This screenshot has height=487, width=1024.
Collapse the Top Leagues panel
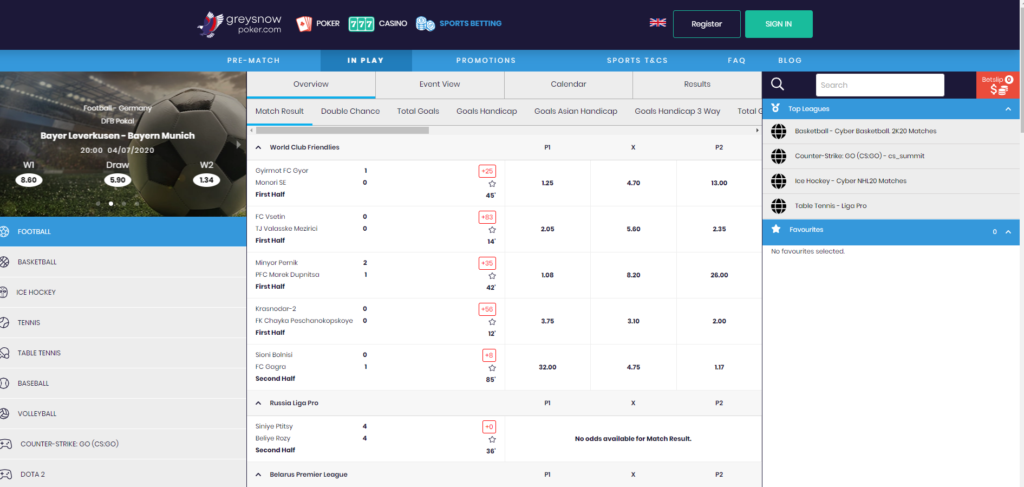[1008, 109]
